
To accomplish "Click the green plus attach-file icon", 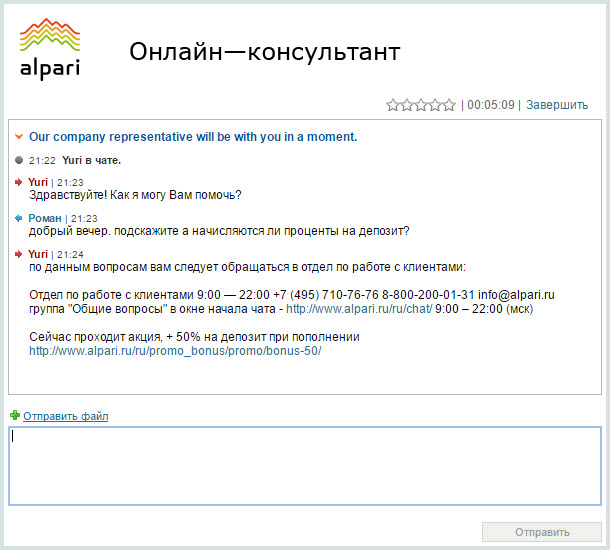I will [x=15, y=415].
